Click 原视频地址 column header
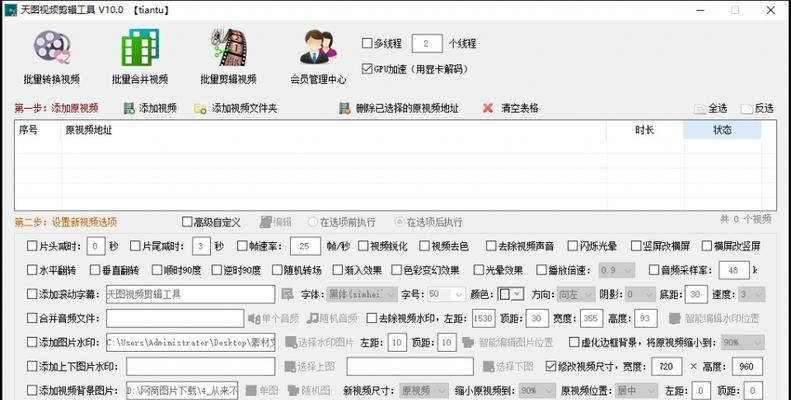791x400 pixels. tap(333, 130)
